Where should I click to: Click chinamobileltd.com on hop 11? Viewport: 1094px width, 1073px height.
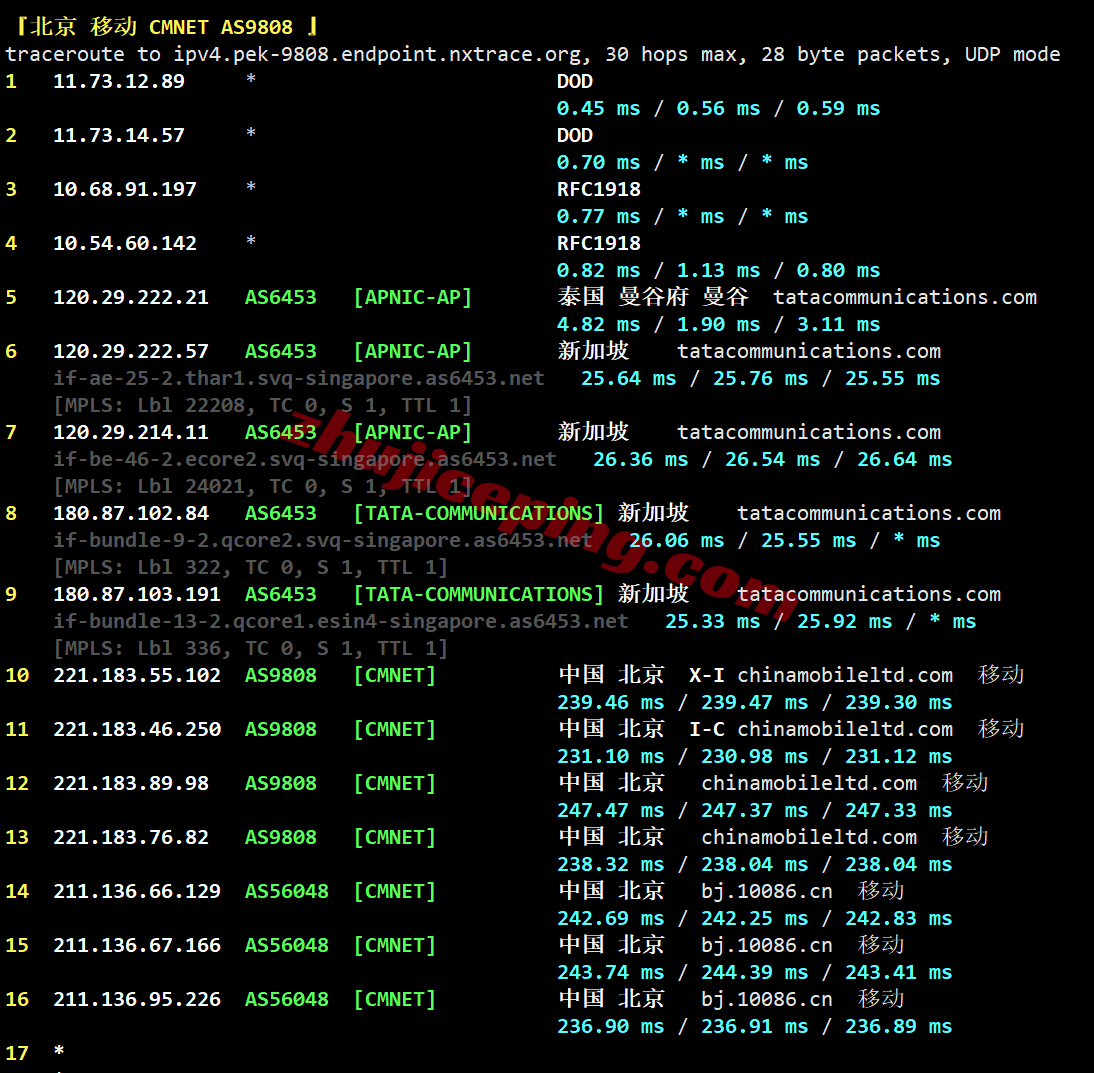tap(845, 730)
